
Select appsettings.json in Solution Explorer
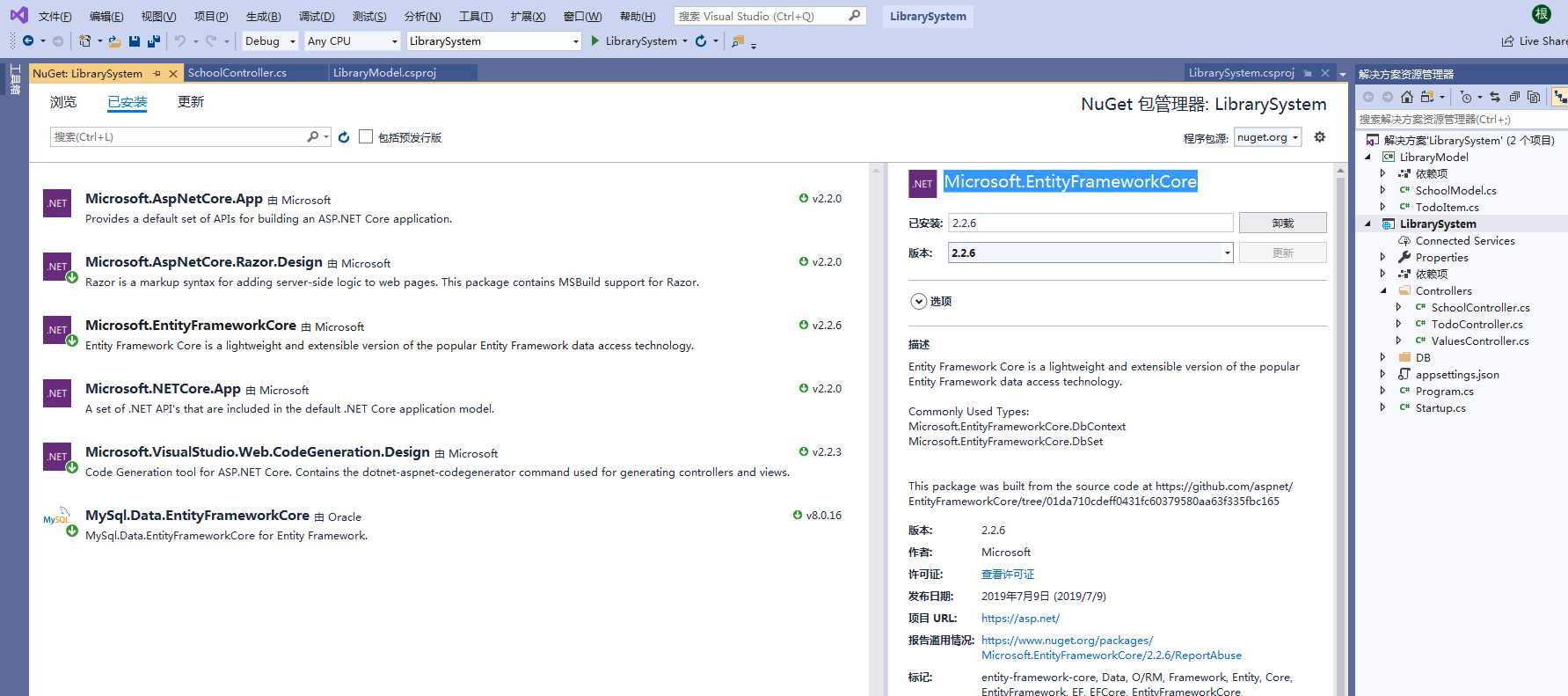[1457, 374]
